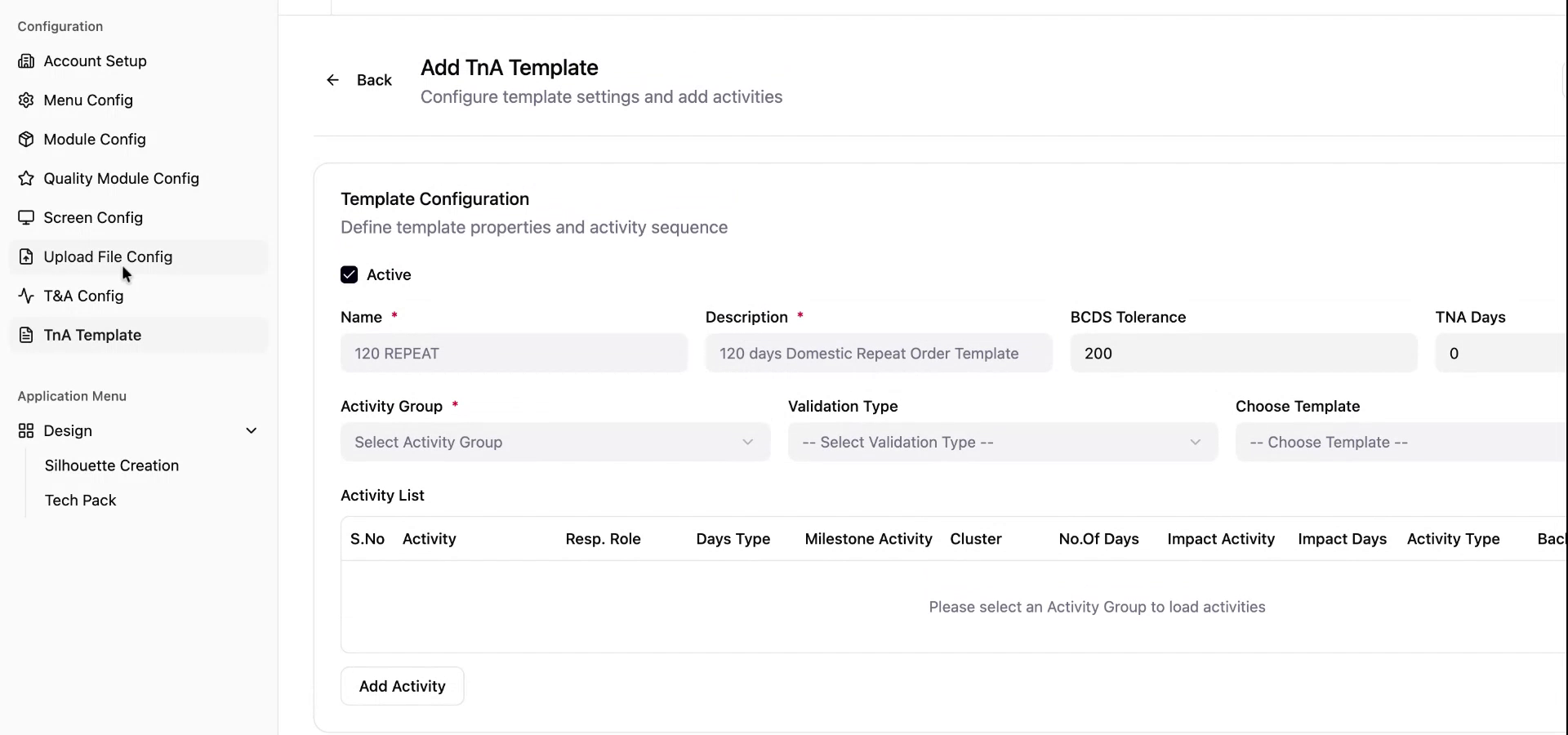
Task: Click the Add Activity button
Action: (x=402, y=687)
